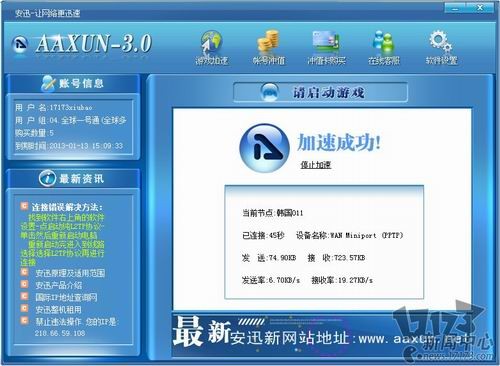Open the 国际IP地址查询网 link

66,297
